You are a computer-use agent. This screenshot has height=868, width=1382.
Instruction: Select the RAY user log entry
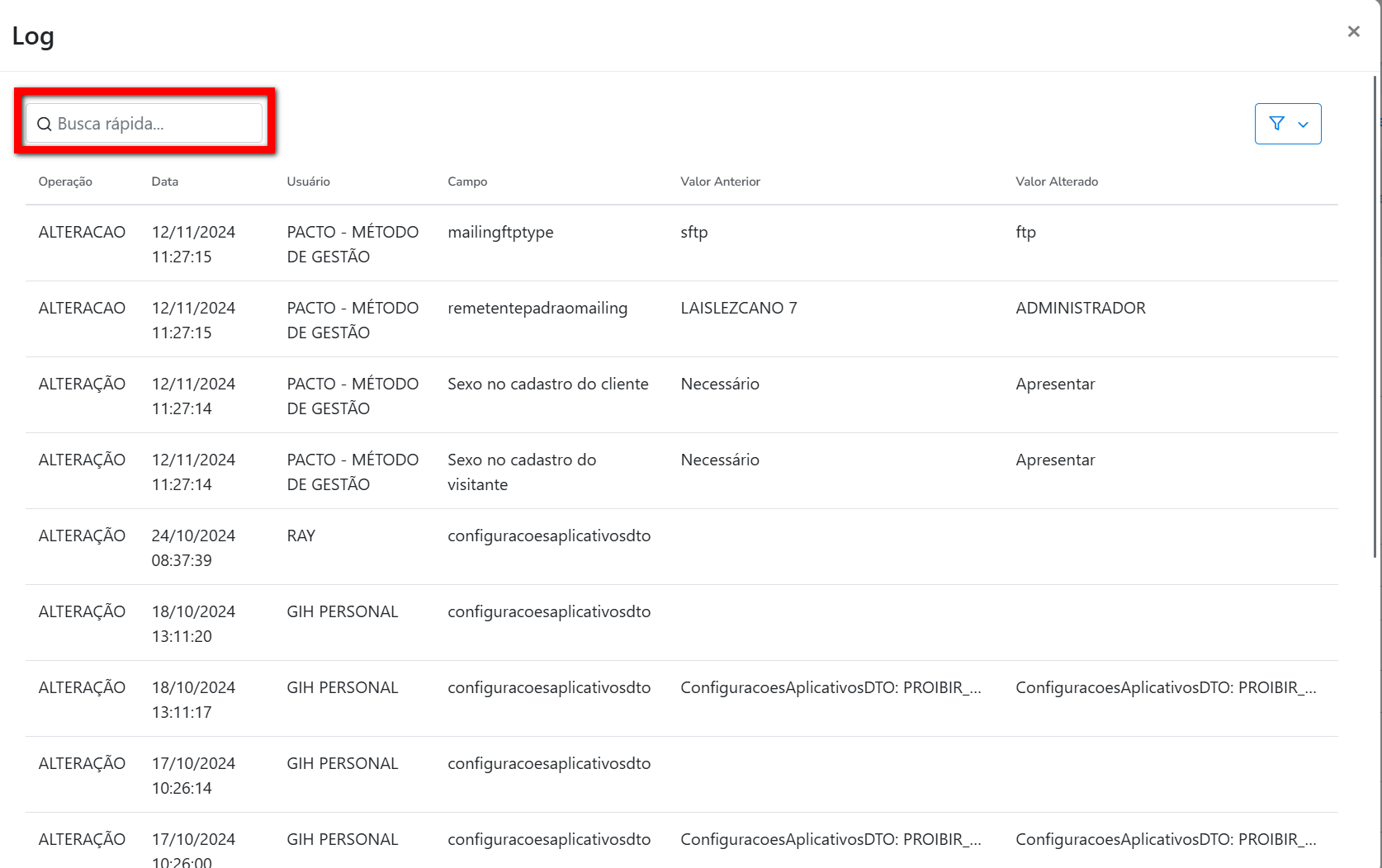(x=301, y=536)
